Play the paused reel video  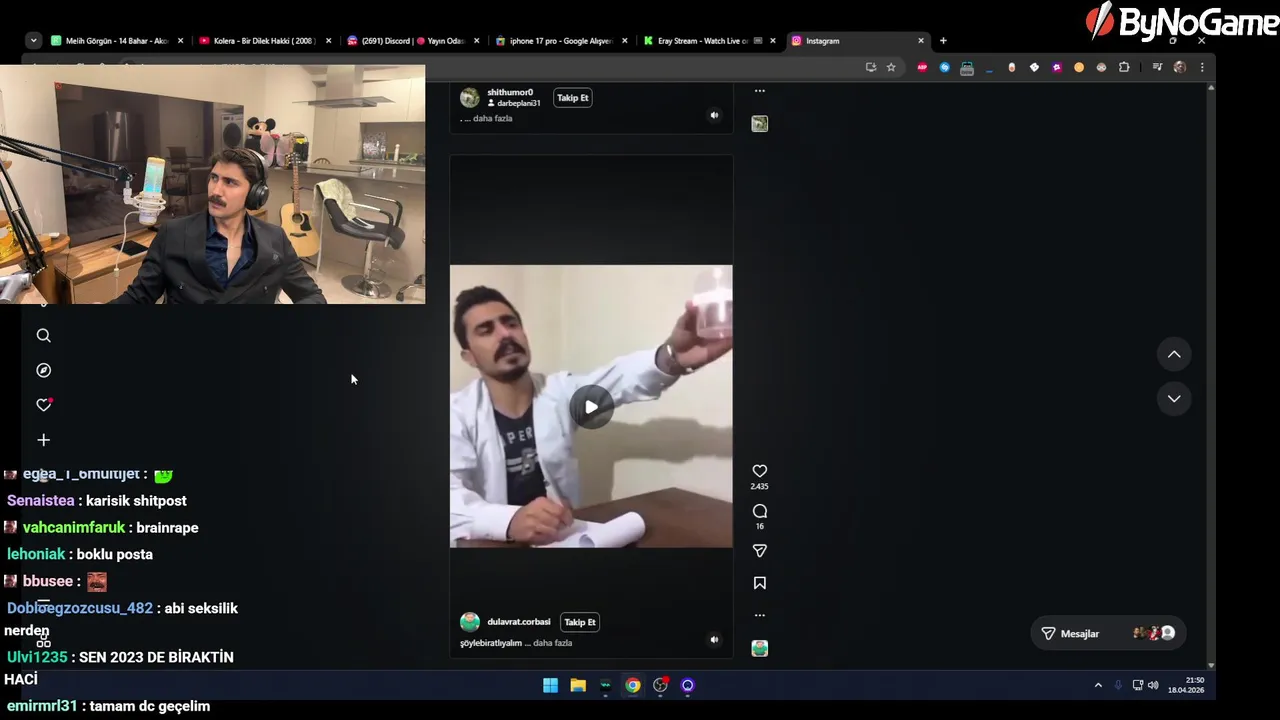[x=591, y=407]
